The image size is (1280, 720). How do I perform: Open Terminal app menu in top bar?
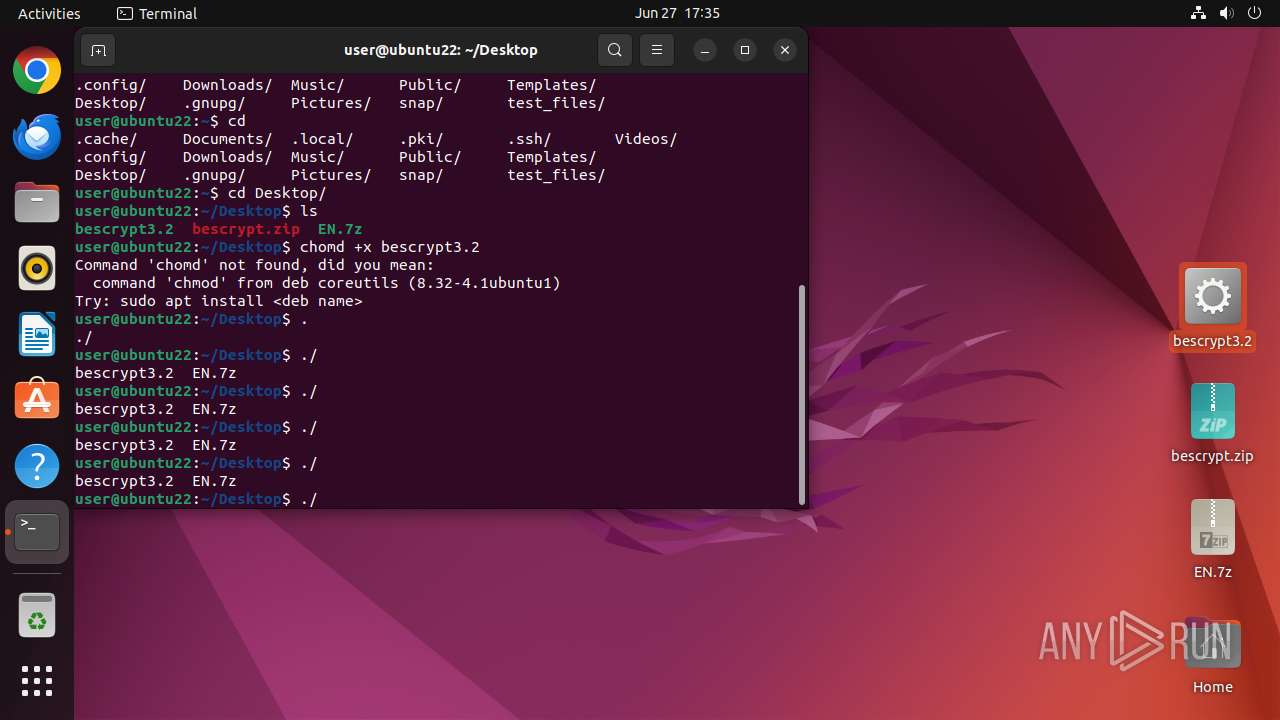click(x=157, y=13)
